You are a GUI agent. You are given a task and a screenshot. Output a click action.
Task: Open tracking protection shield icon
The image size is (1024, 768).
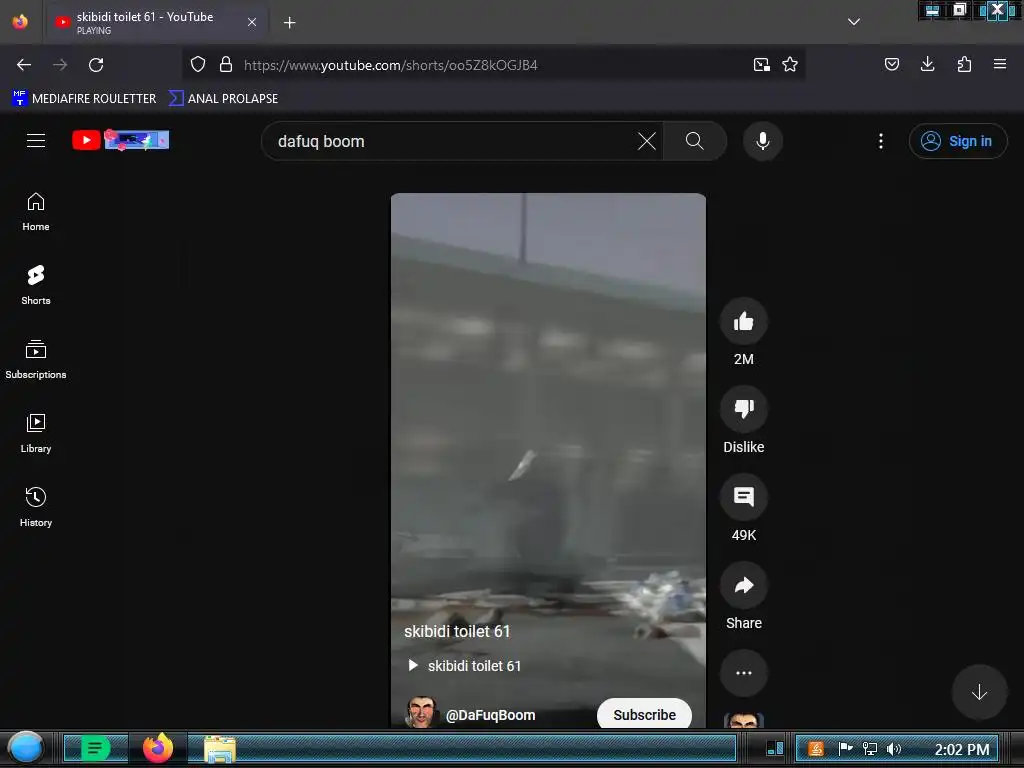coord(198,64)
